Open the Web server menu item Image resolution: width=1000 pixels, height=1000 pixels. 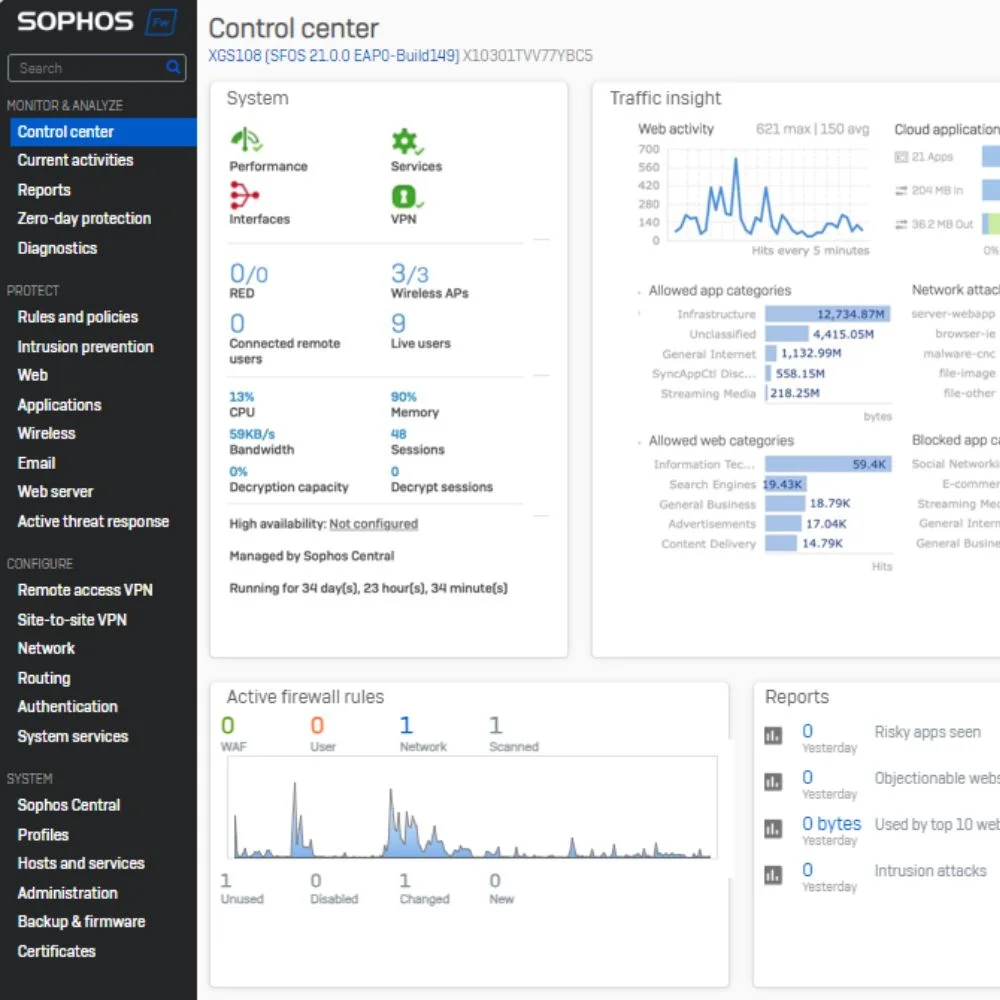(x=55, y=492)
